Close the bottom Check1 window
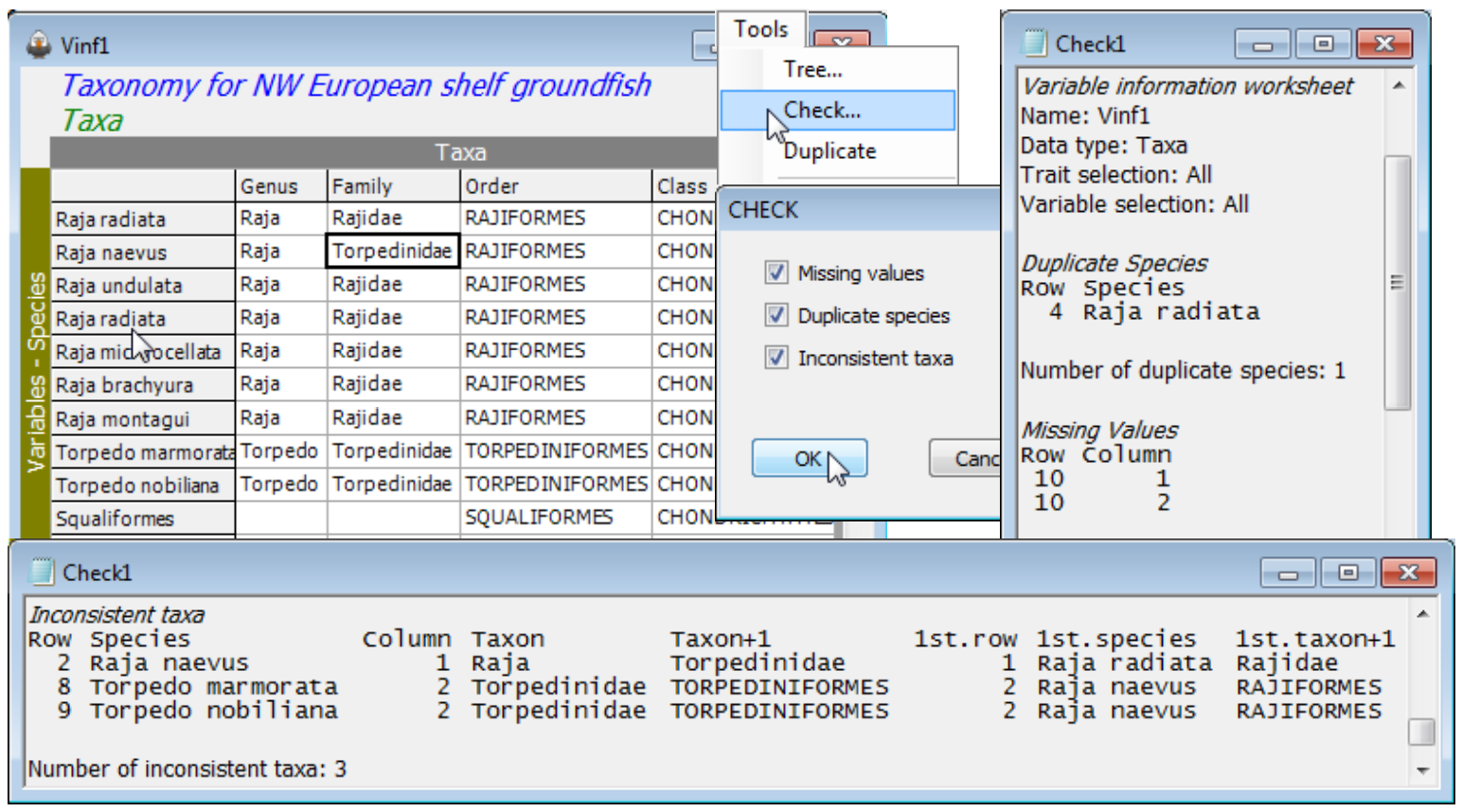 1409,573
